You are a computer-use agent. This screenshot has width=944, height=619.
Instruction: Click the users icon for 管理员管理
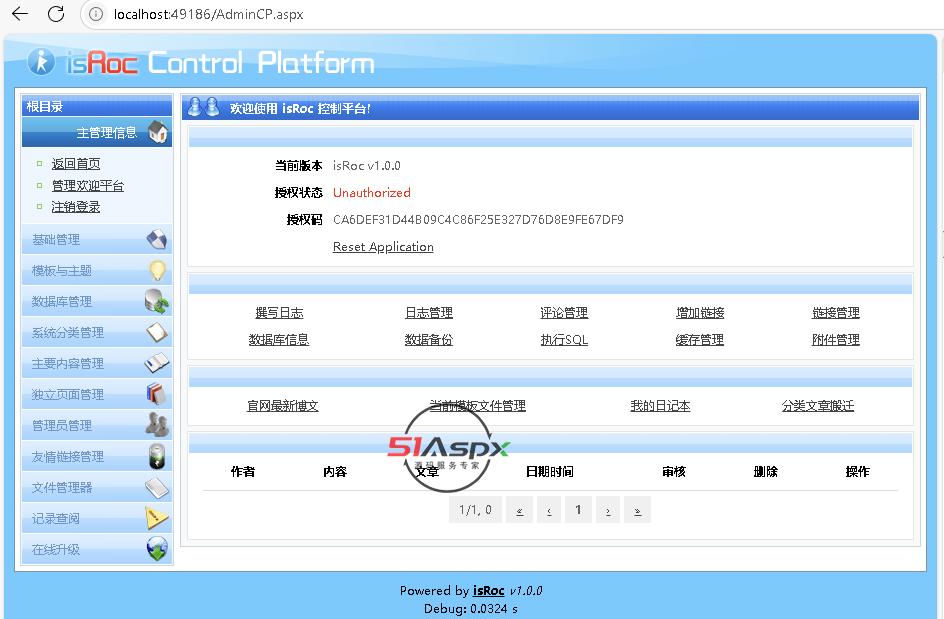157,425
